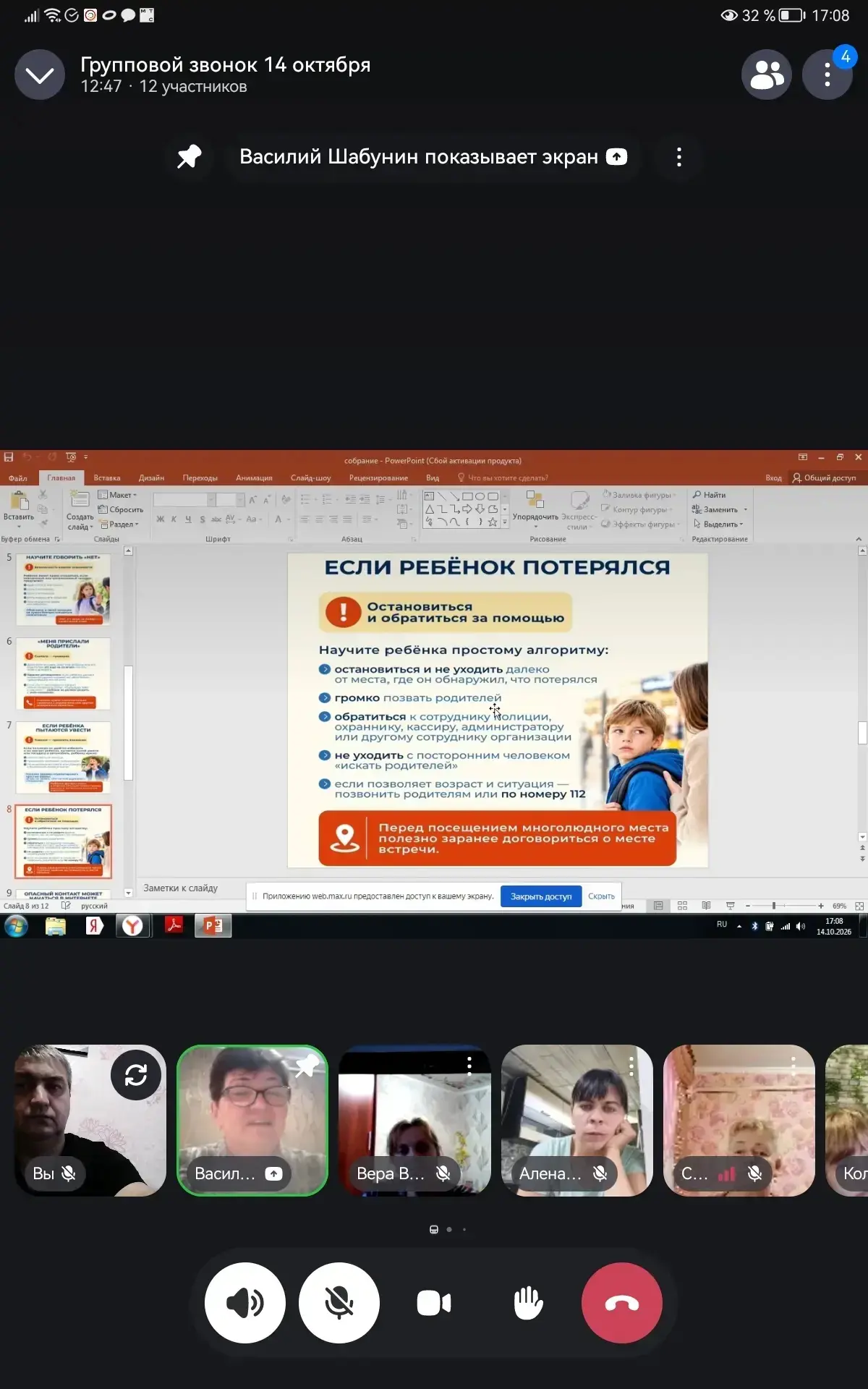Open Yandex Browser from the taskbar
The image size is (868, 1389).
132,926
